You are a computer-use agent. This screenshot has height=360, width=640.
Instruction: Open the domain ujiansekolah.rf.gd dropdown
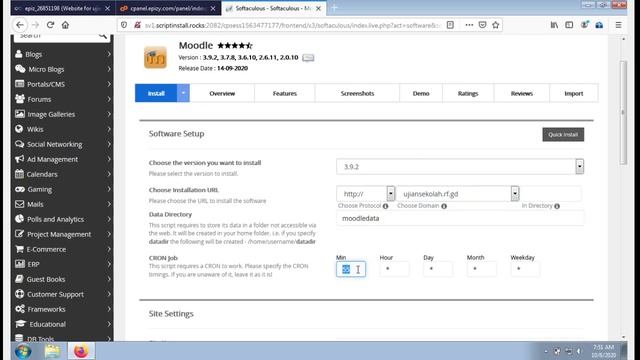pos(515,193)
